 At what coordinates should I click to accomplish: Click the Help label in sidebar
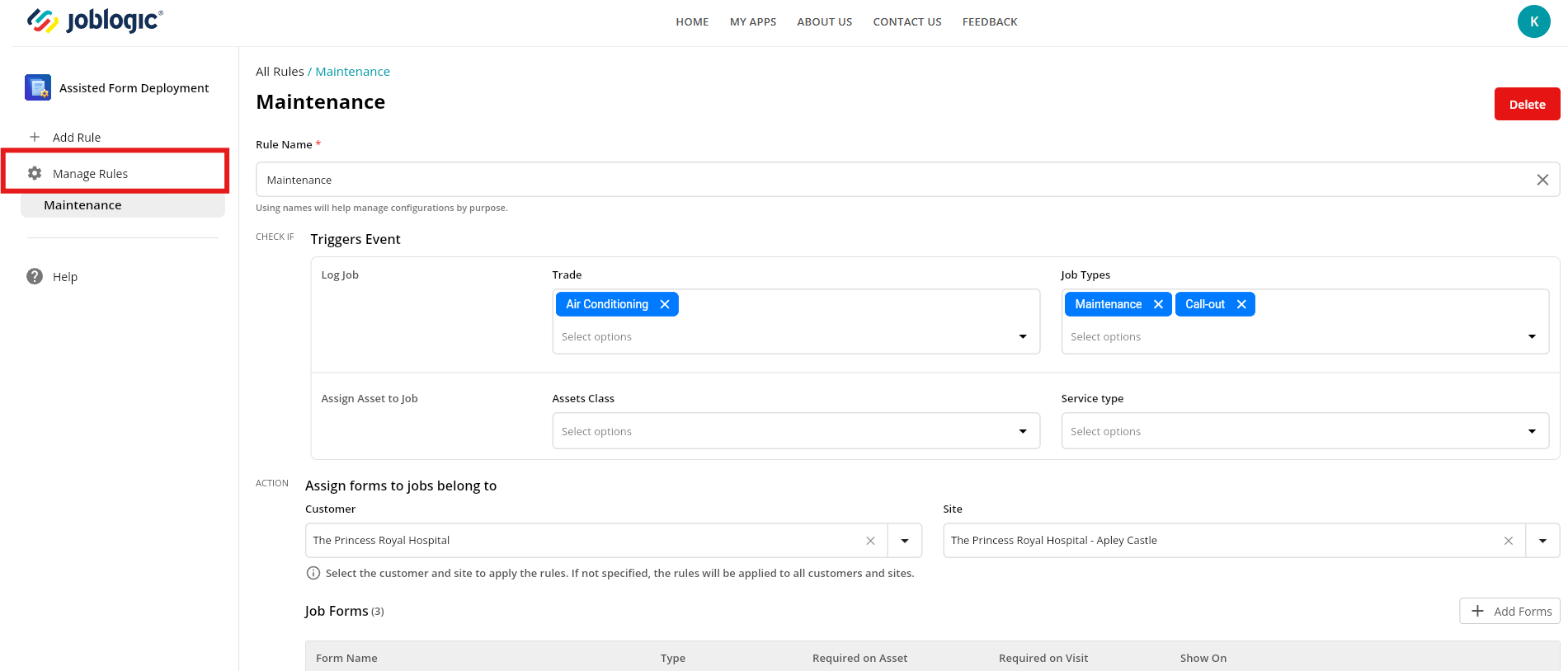[65, 277]
